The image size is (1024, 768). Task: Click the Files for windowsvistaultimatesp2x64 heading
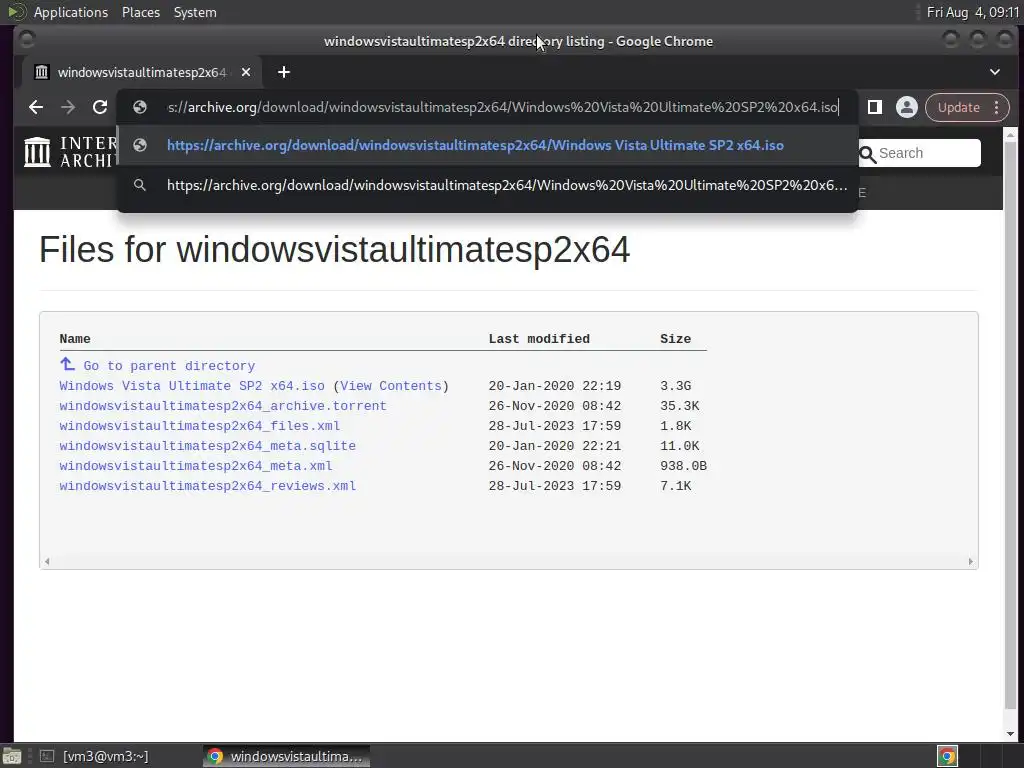[334, 249]
